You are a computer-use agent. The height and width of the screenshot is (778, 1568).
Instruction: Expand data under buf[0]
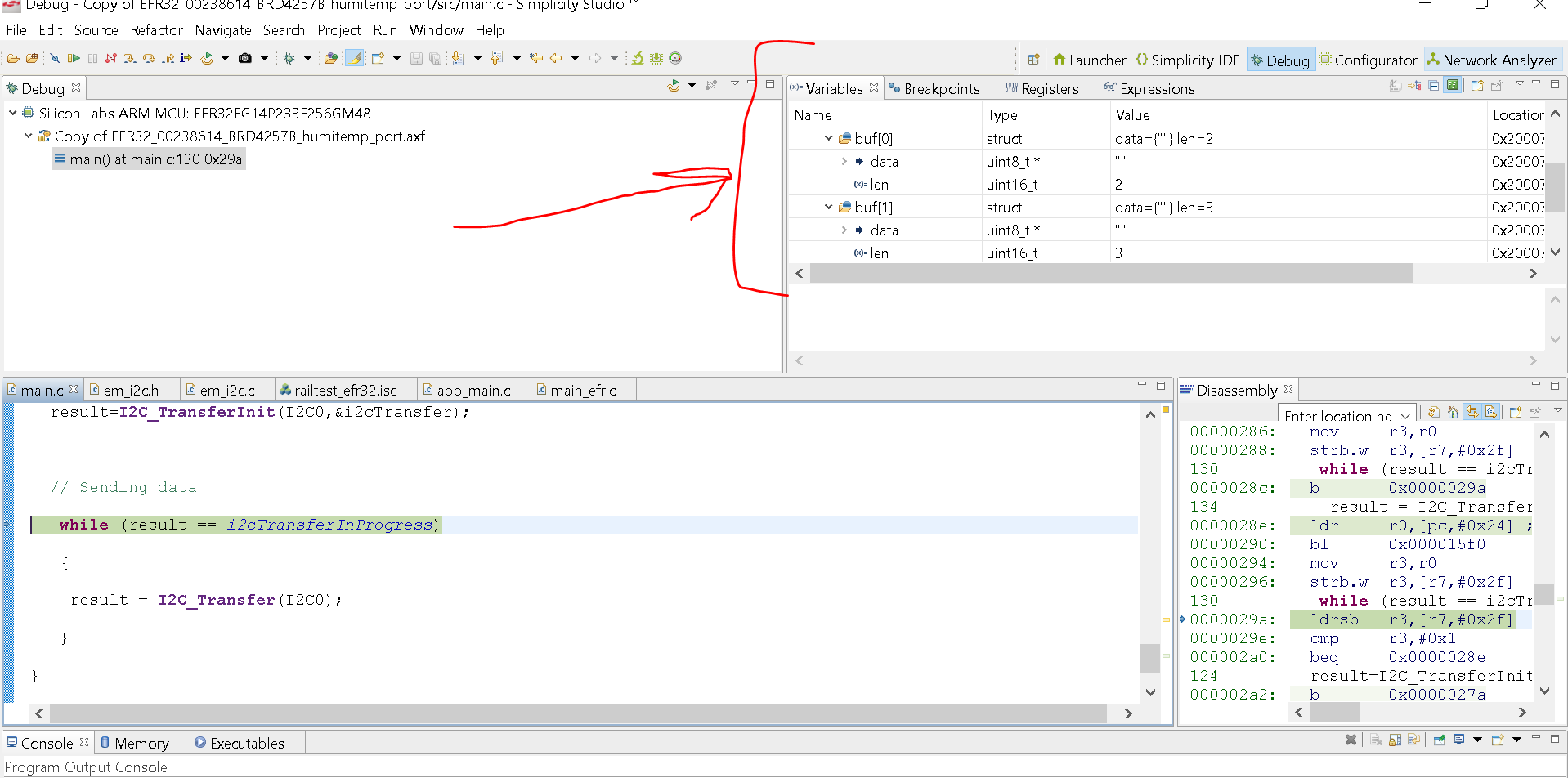[x=844, y=162]
